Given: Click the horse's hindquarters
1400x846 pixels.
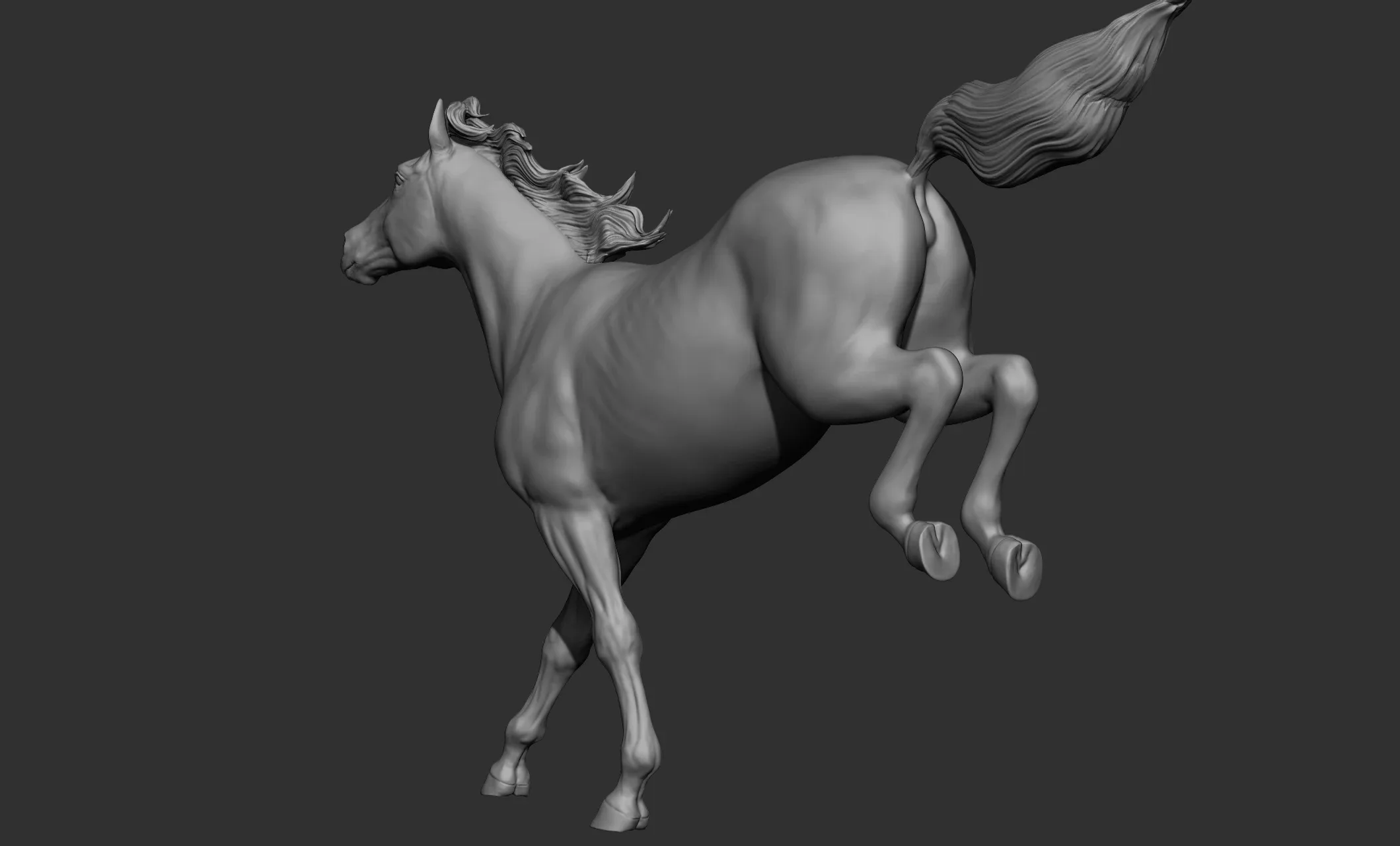Looking at the screenshot, I should (x=846, y=251).
